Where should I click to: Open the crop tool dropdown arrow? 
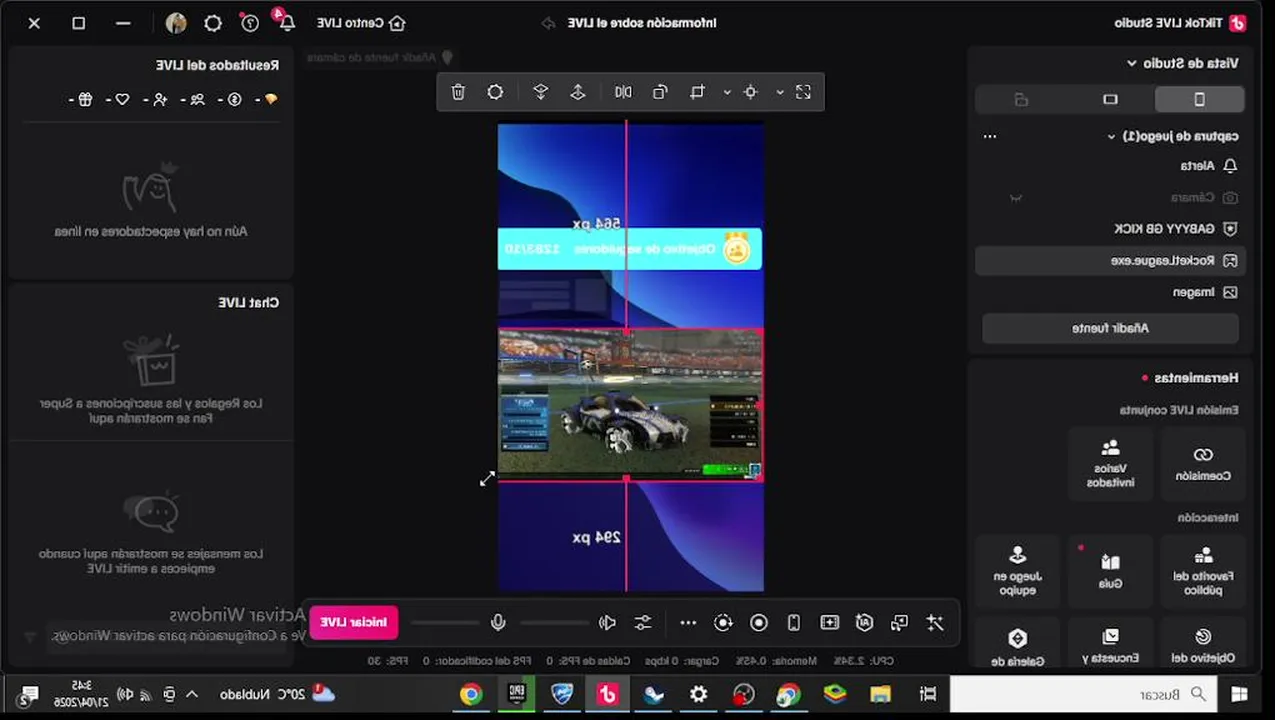pos(727,92)
